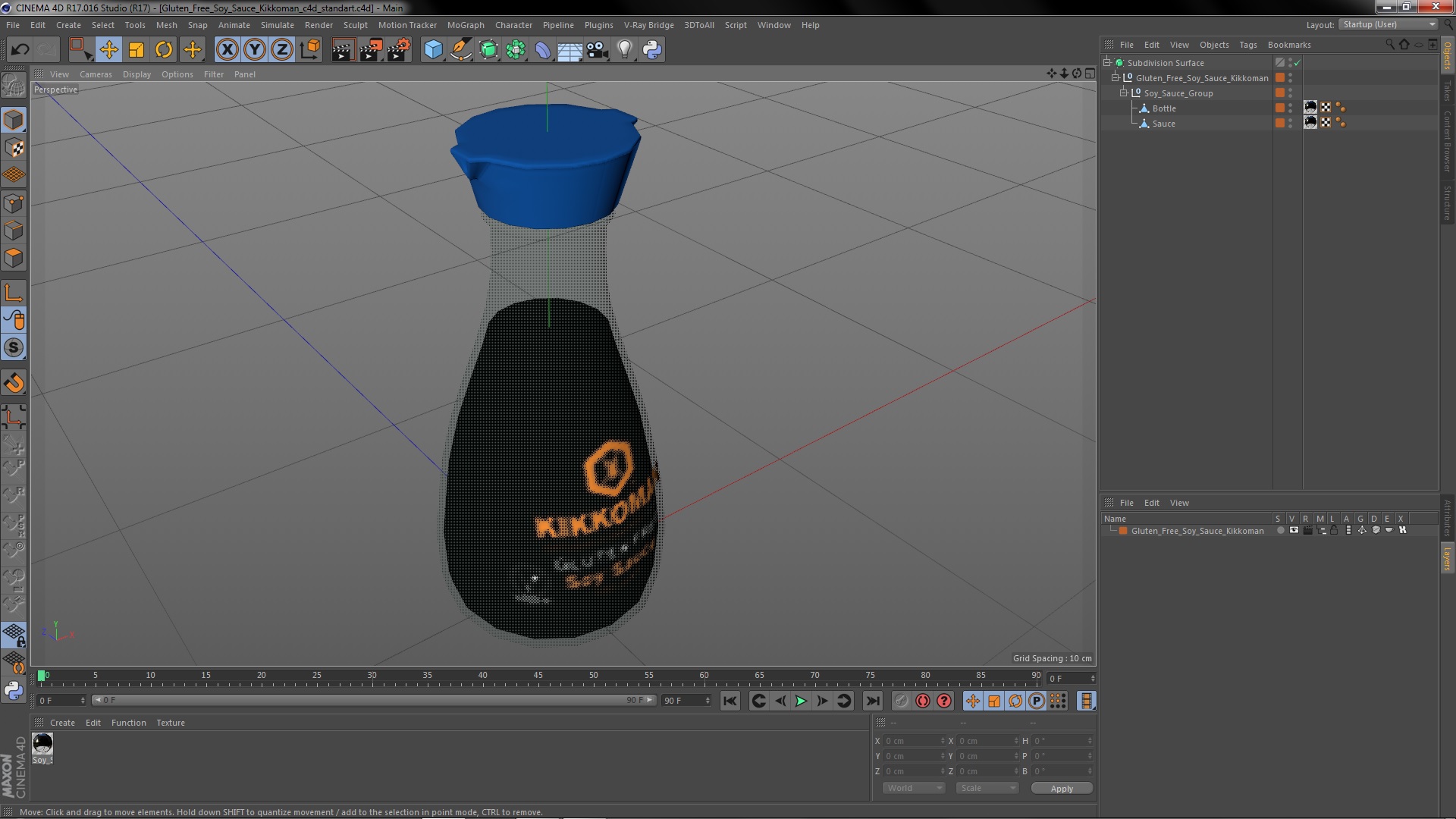
Task: Open Edit Render Settings icon
Action: pos(399,50)
